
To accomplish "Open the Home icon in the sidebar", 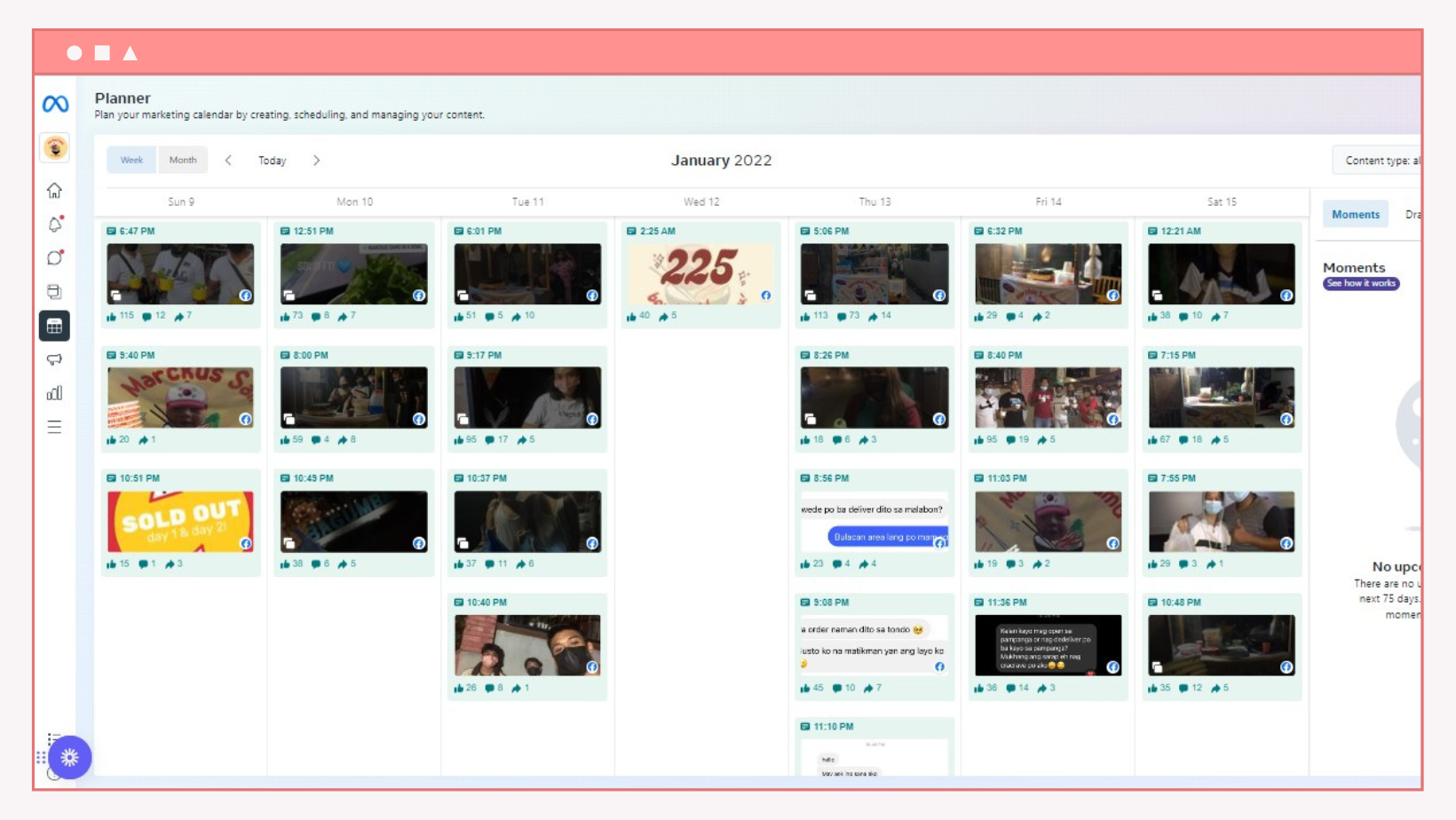I will (55, 191).
